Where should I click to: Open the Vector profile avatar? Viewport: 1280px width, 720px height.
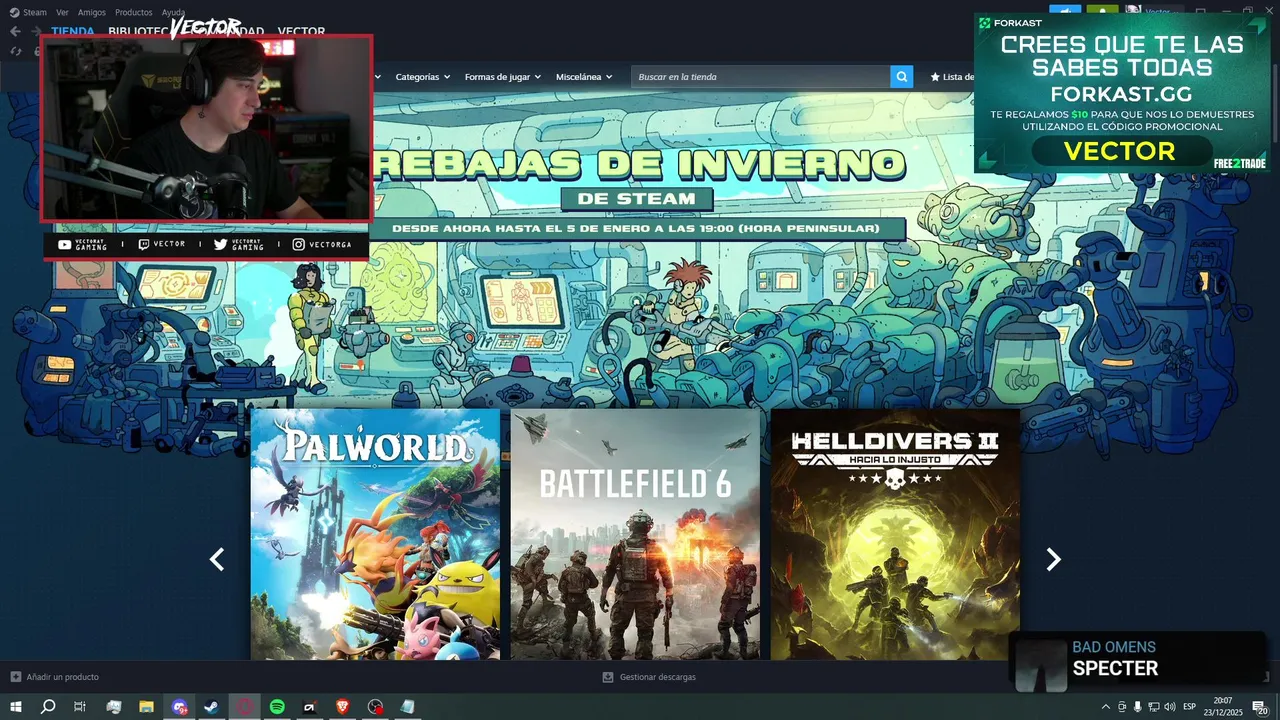[1133, 11]
